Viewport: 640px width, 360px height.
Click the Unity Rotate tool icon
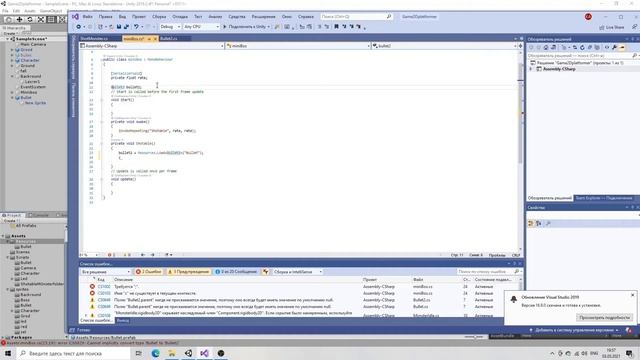pos(30,19)
